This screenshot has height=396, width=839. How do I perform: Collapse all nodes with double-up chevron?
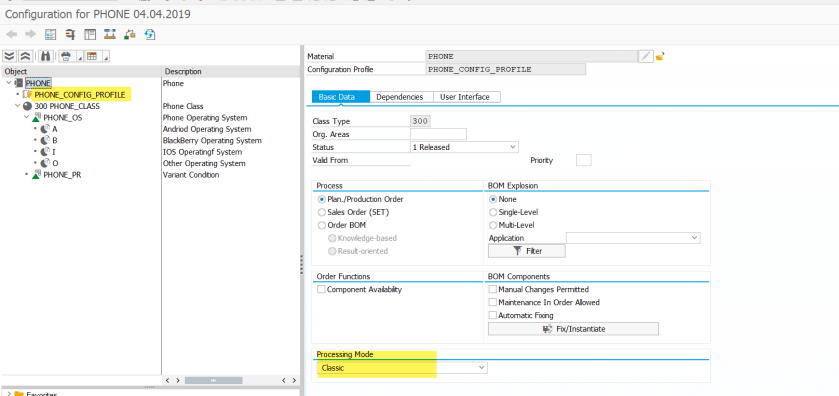coord(25,56)
